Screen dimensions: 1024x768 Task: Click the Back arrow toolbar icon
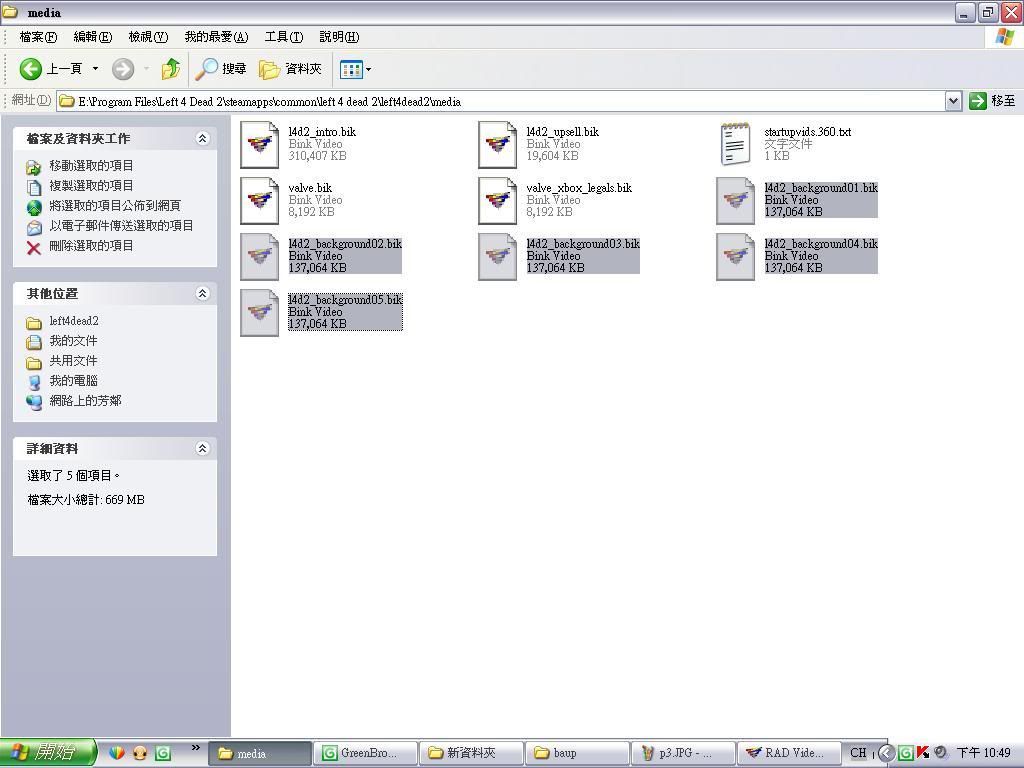click(31, 69)
